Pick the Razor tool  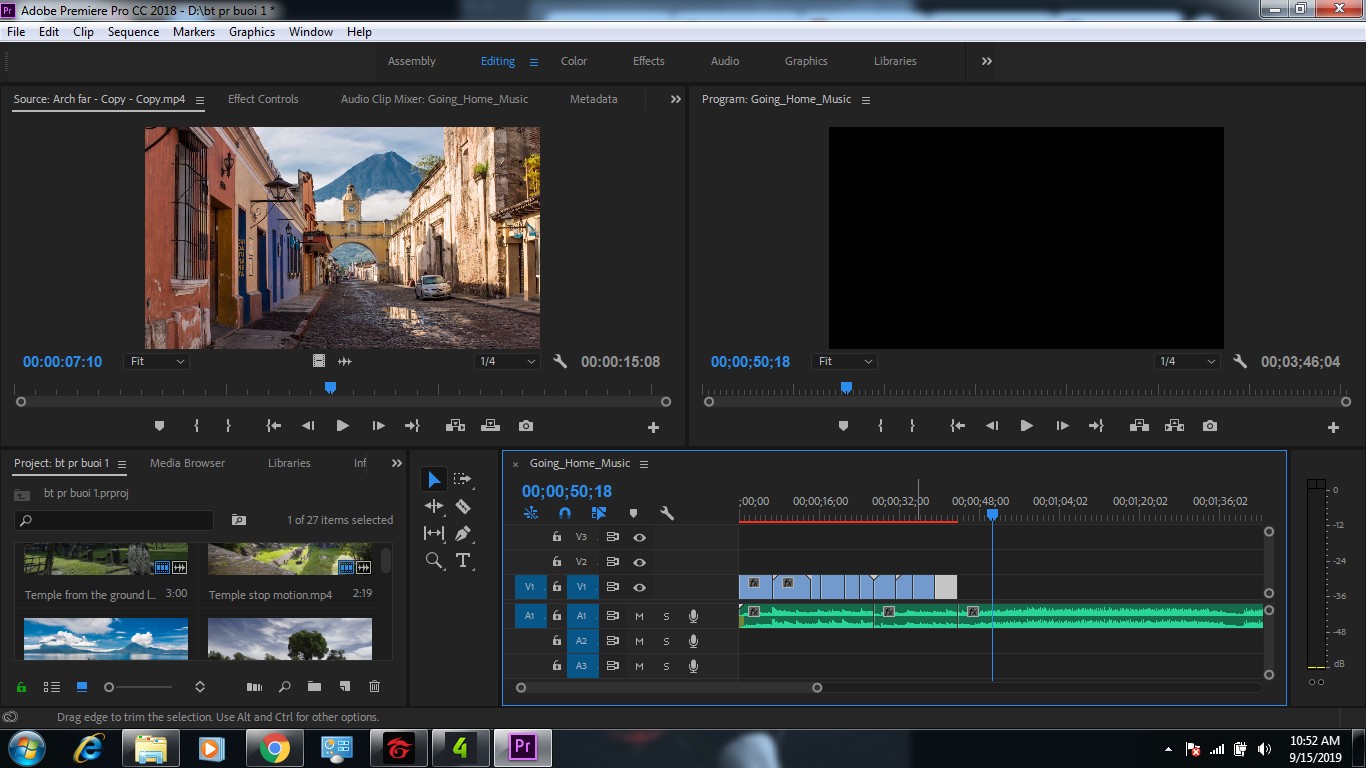click(463, 507)
